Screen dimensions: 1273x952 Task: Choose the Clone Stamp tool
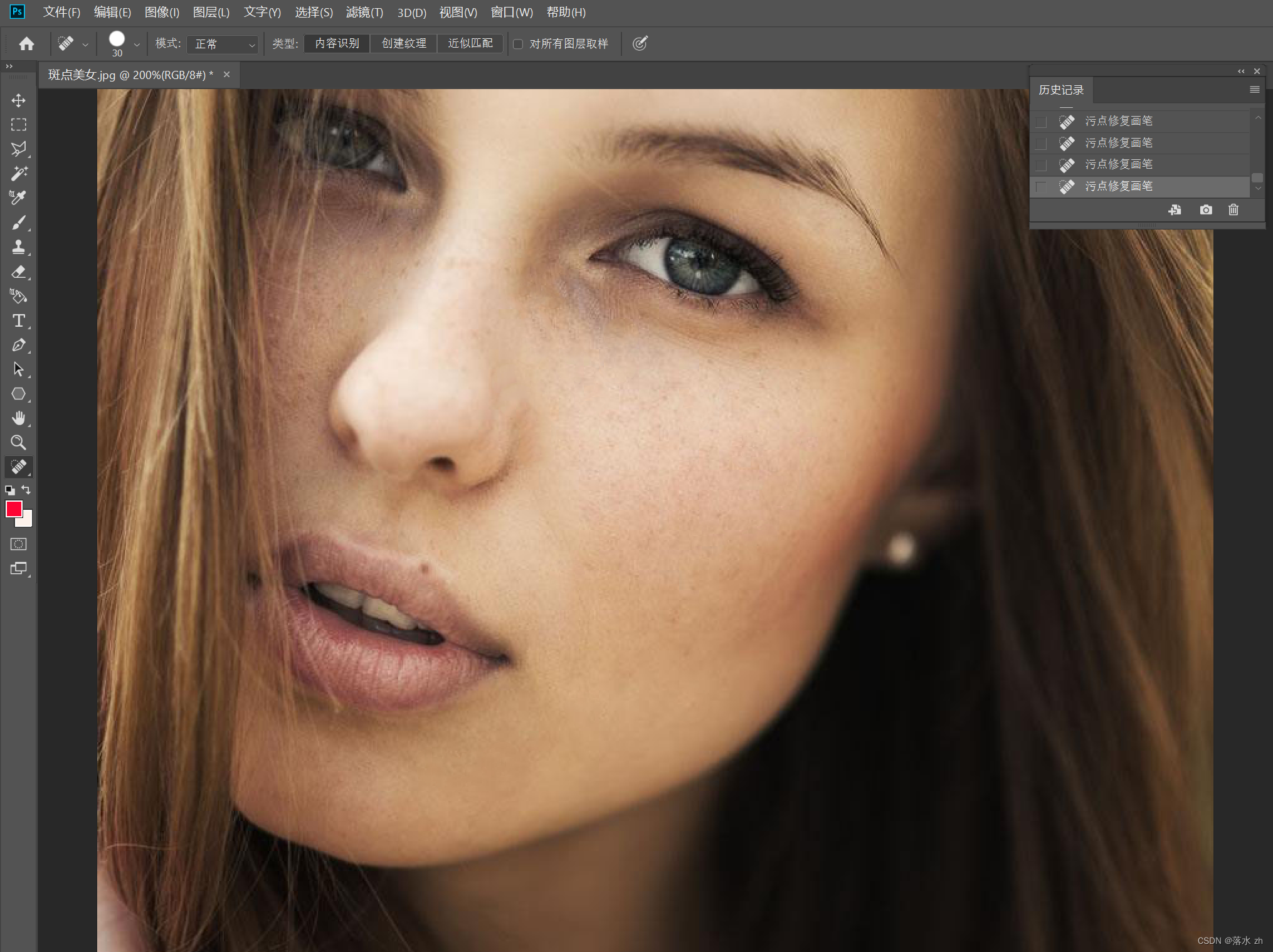(x=18, y=247)
